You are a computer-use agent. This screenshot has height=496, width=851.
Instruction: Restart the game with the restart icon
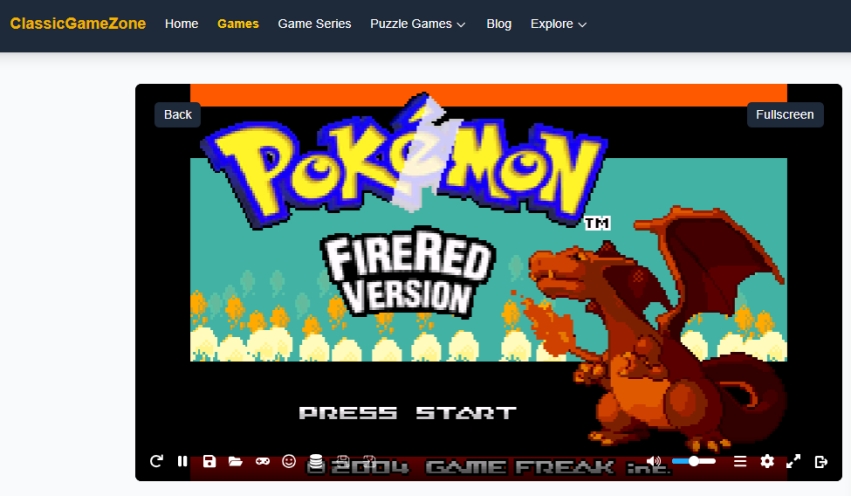click(x=156, y=461)
